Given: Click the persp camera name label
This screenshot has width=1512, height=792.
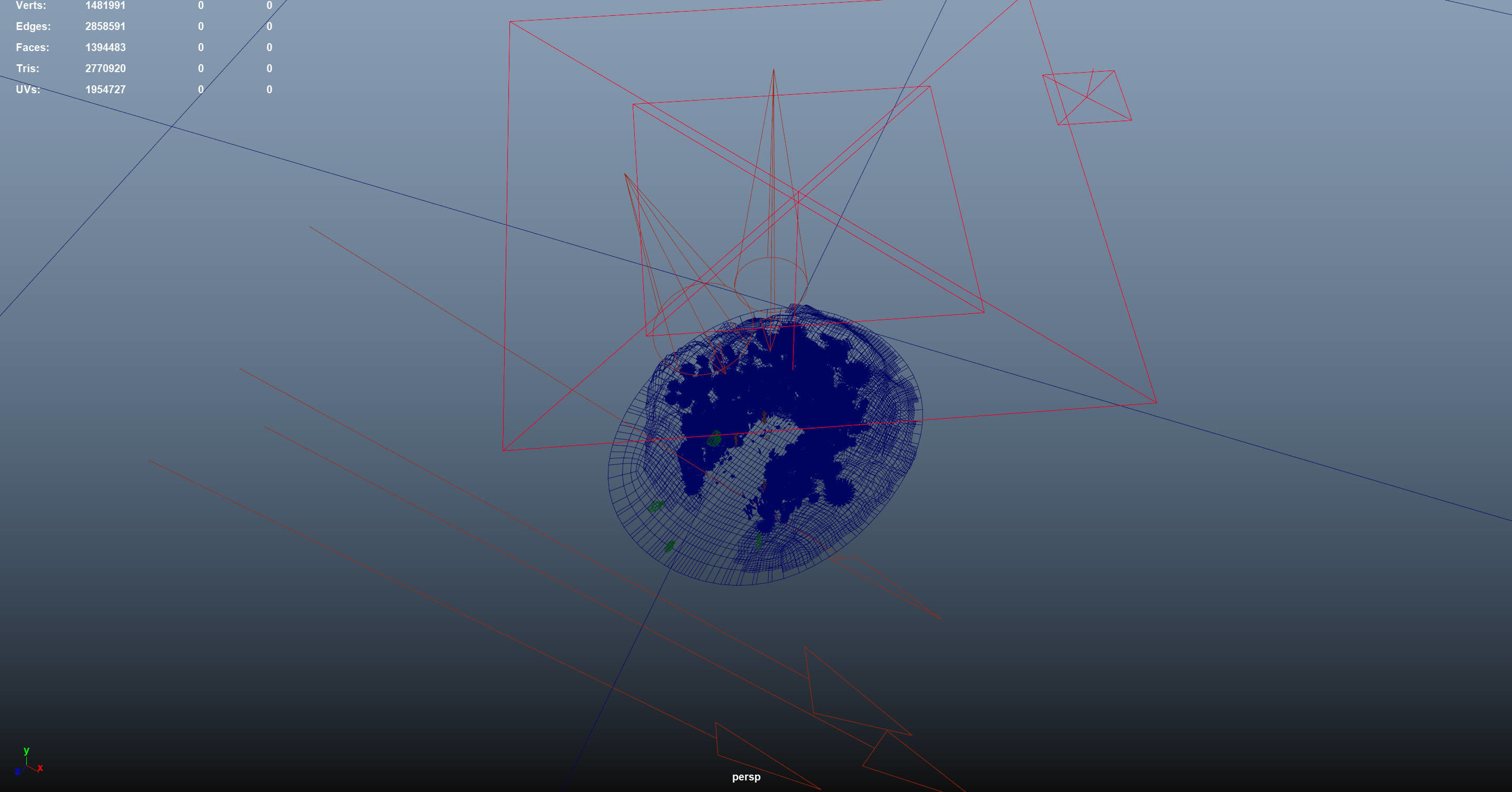Looking at the screenshot, I should (x=746, y=777).
